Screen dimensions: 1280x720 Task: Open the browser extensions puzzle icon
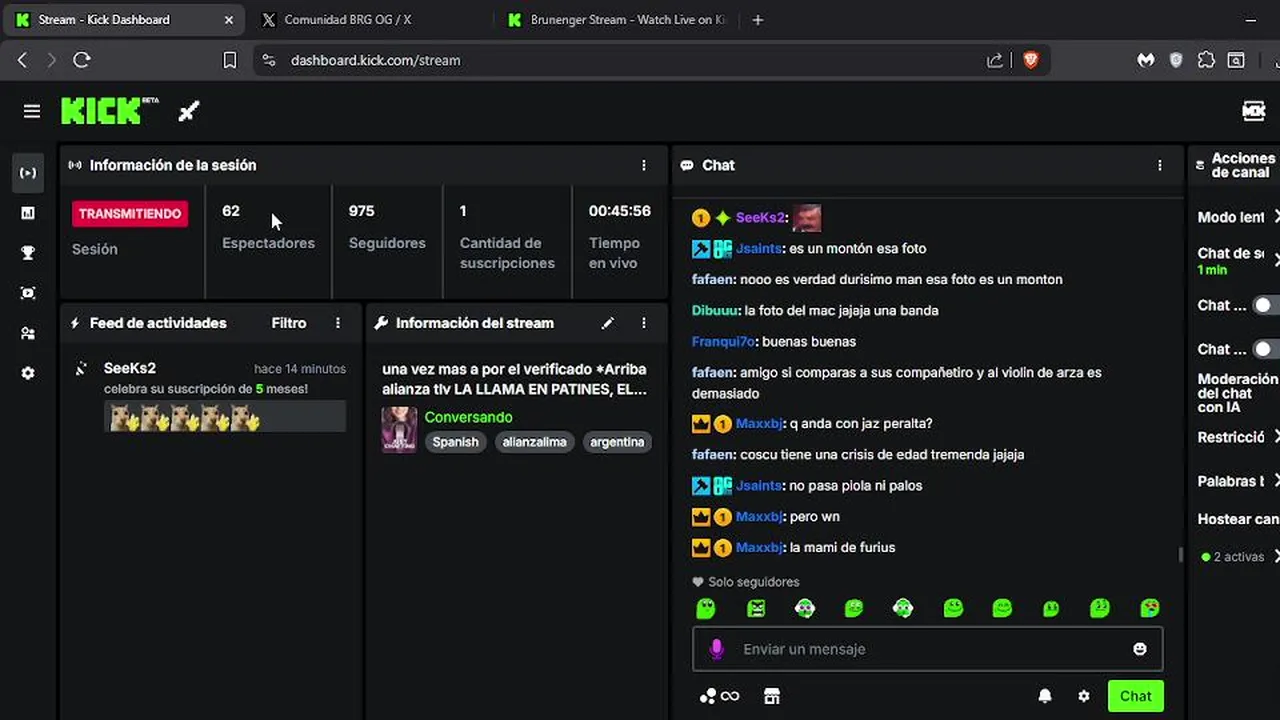pos(1206,60)
